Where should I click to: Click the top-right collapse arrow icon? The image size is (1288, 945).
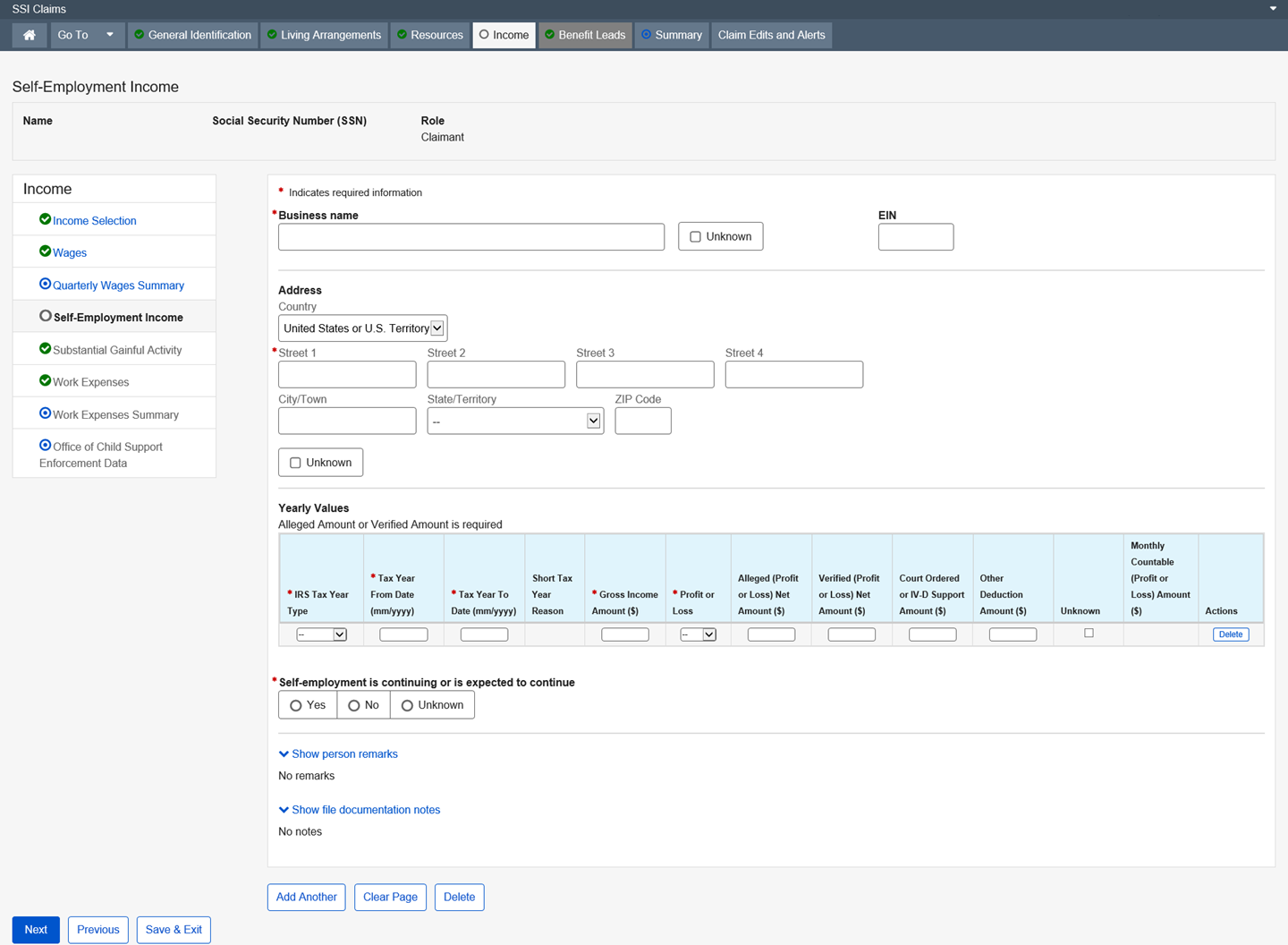[x=1273, y=9]
